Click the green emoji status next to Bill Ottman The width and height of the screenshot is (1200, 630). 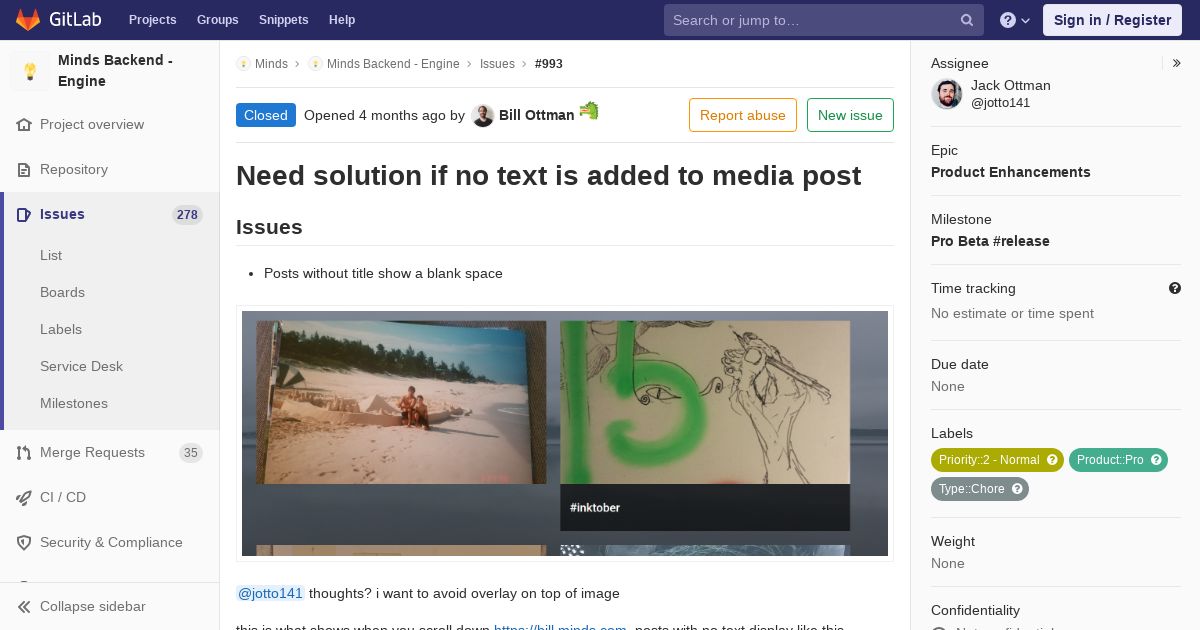[x=589, y=110]
